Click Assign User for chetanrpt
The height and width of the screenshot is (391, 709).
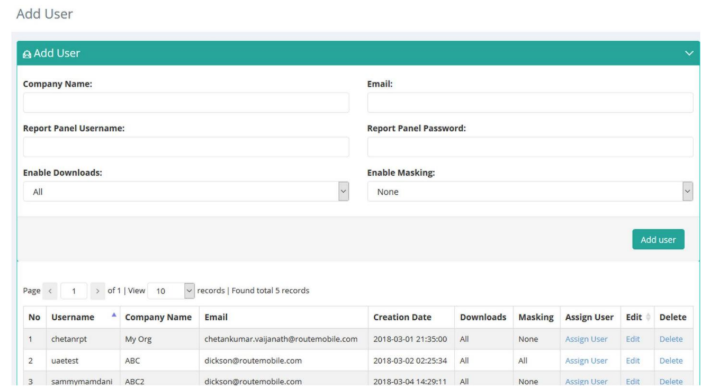pos(586,339)
